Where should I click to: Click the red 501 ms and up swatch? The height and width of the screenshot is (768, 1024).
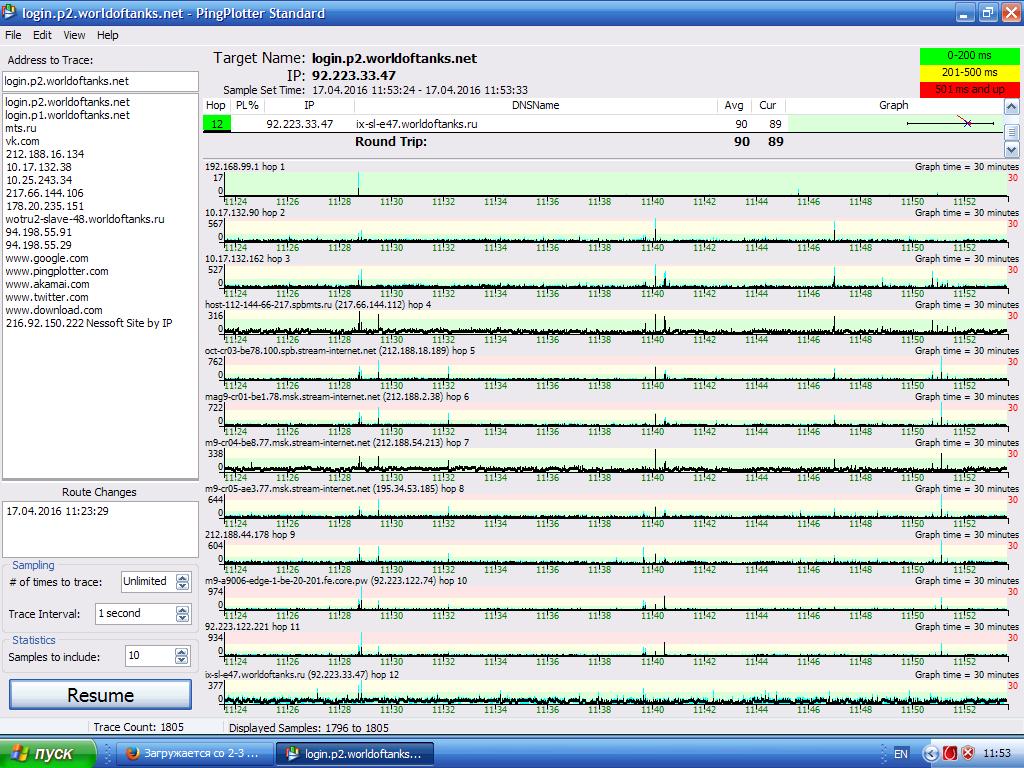pos(969,90)
